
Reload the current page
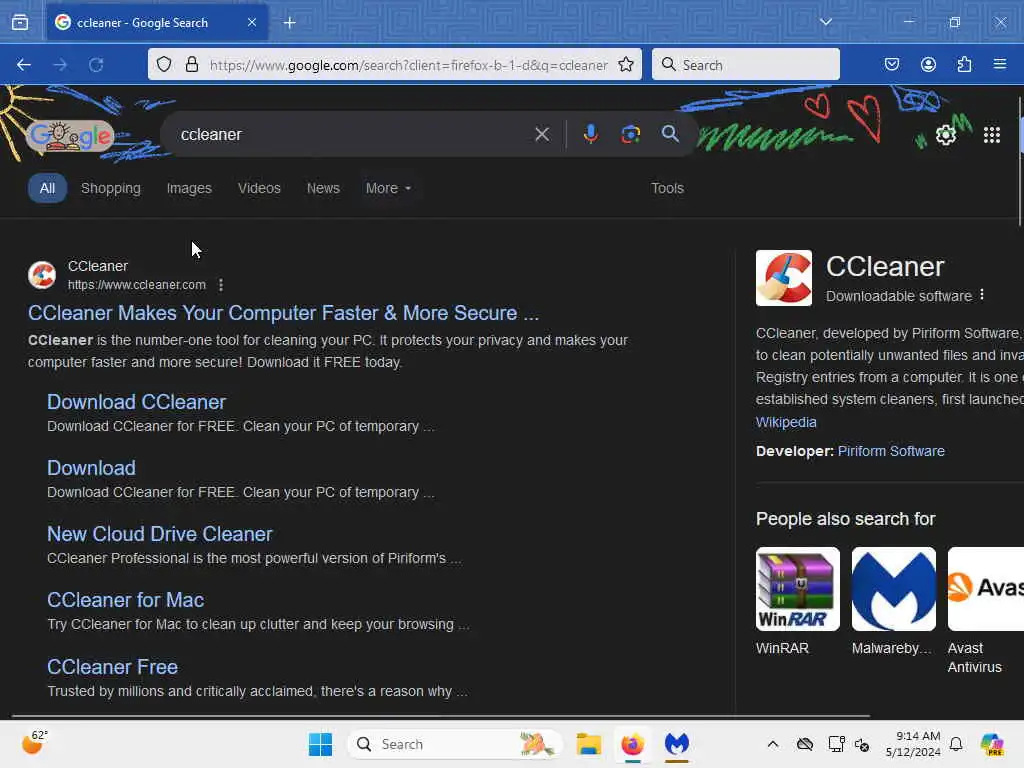96,65
